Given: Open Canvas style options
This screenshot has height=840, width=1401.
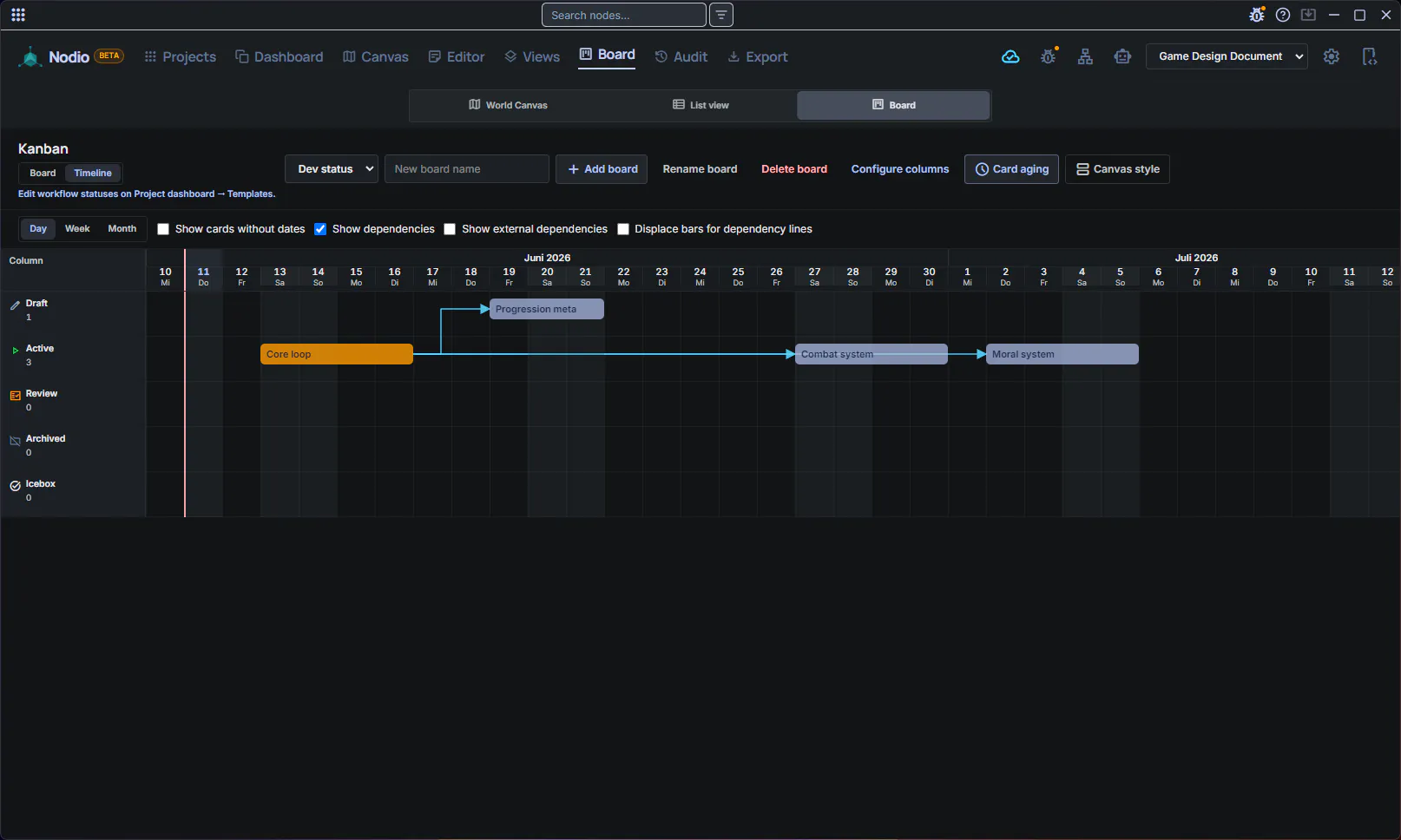Looking at the screenshot, I should [x=1117, y=169].
